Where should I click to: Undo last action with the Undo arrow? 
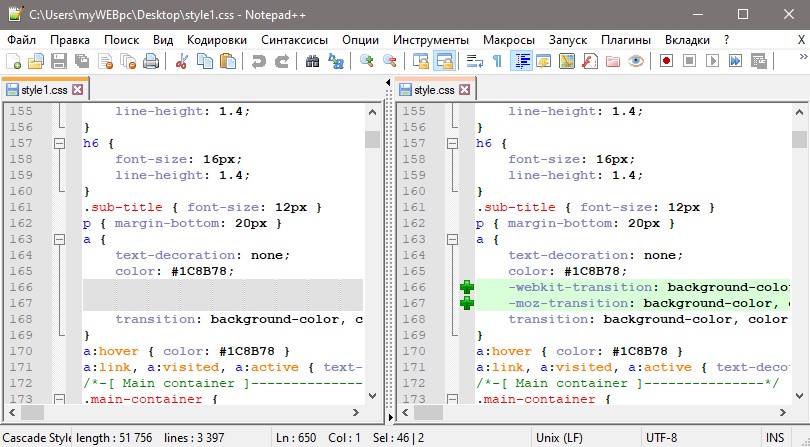coord(258,61)
